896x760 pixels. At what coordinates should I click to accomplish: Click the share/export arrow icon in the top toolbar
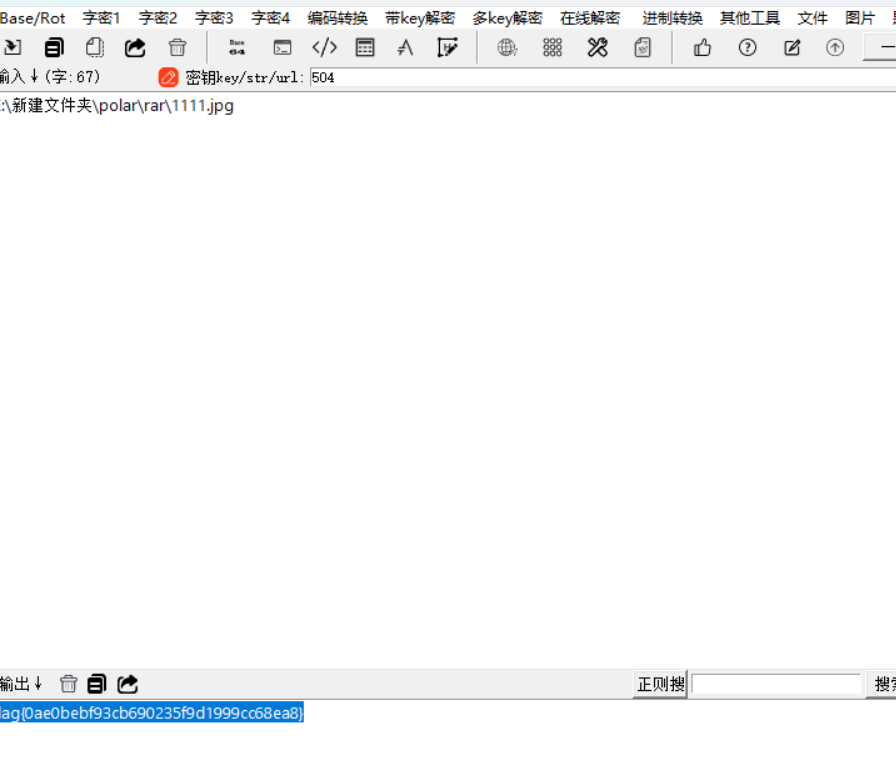[x=135, y=47]
